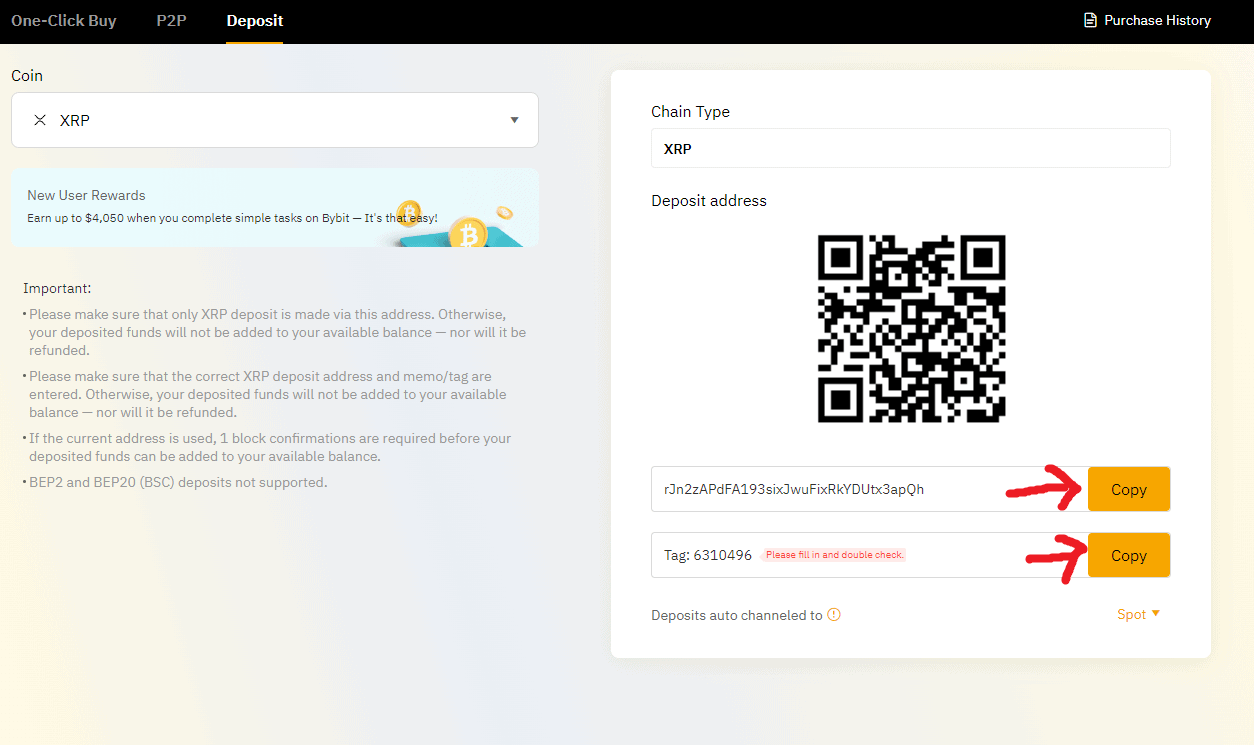Switch to the P2P tab
This screenshot has width=1254, height=745.
tap(171, 21)
